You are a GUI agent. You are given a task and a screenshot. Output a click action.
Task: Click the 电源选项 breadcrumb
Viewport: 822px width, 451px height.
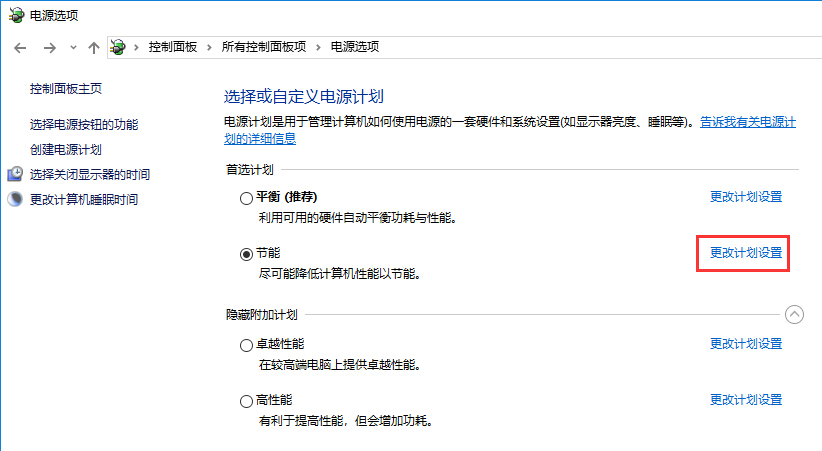354,47
